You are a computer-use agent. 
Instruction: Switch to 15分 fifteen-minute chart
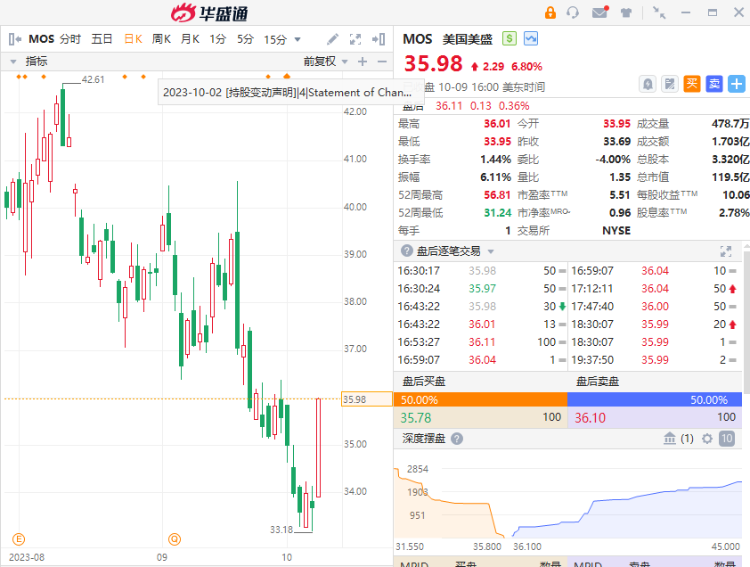click(275, 39)
